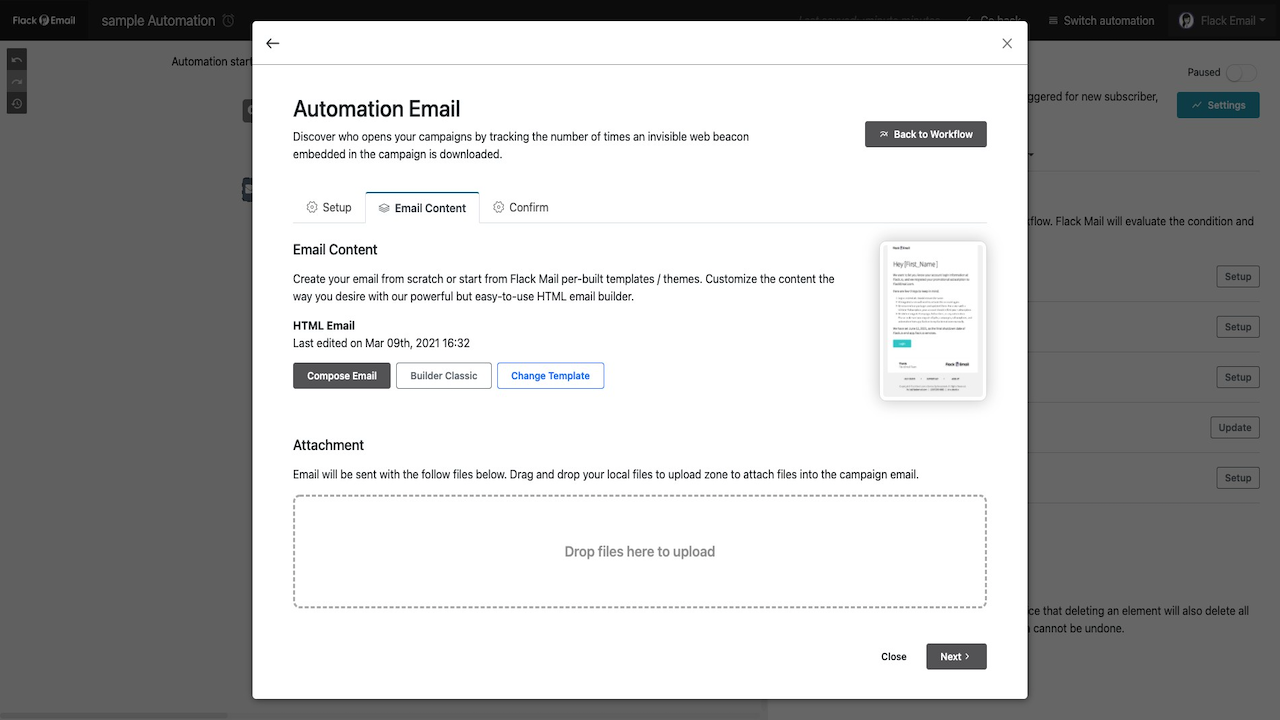1280x720 pixels.
Task: Click the Back to Workflow button
Action: [926, 134]
